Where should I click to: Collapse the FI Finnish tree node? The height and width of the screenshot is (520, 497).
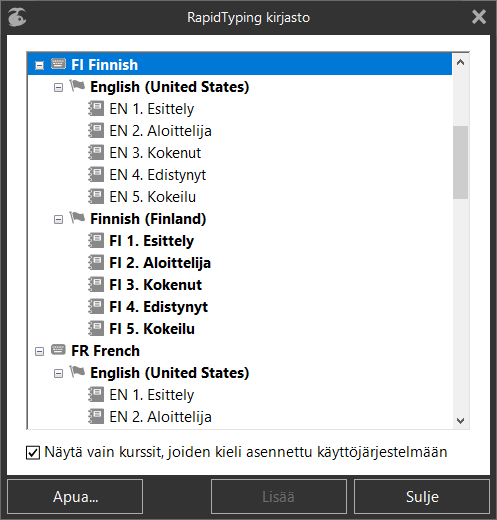tap(39, 65)
